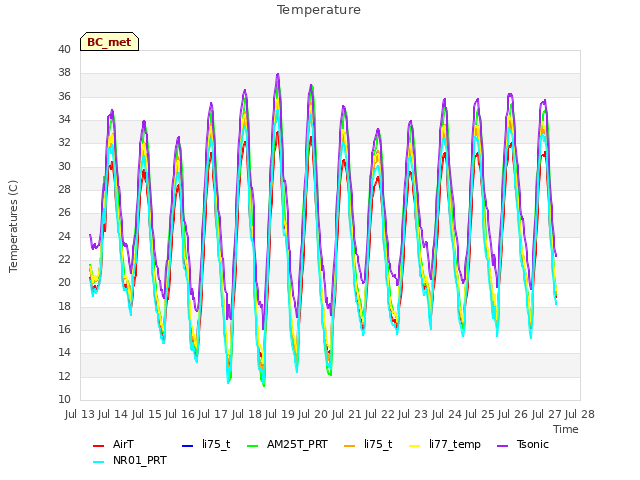Click the Jul 24 x-axis tick label
Screen dimensions: 640x480
pos(446,414)
